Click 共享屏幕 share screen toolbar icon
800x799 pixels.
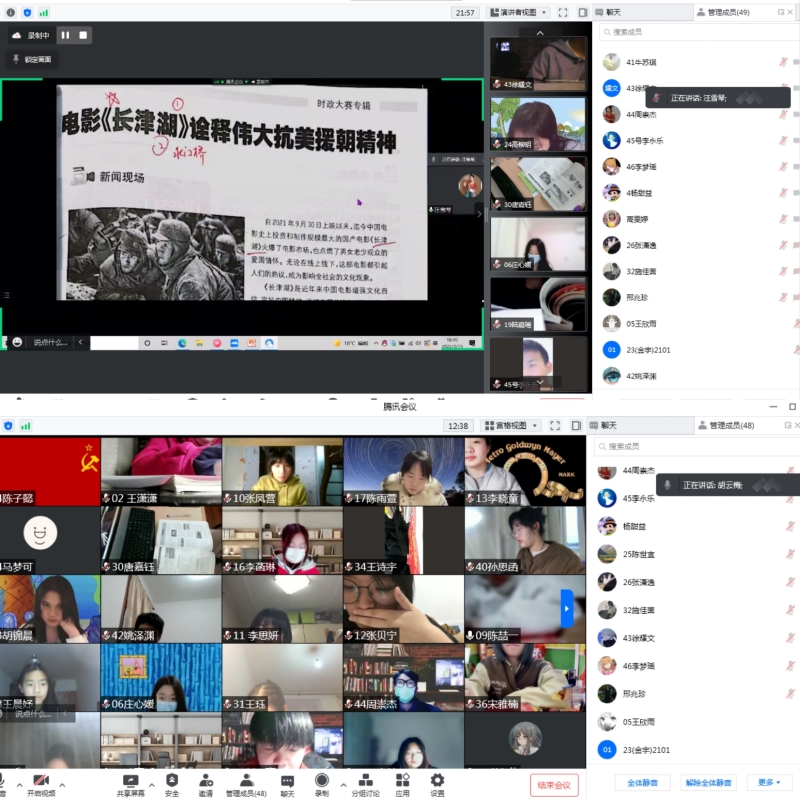[131, 785]
